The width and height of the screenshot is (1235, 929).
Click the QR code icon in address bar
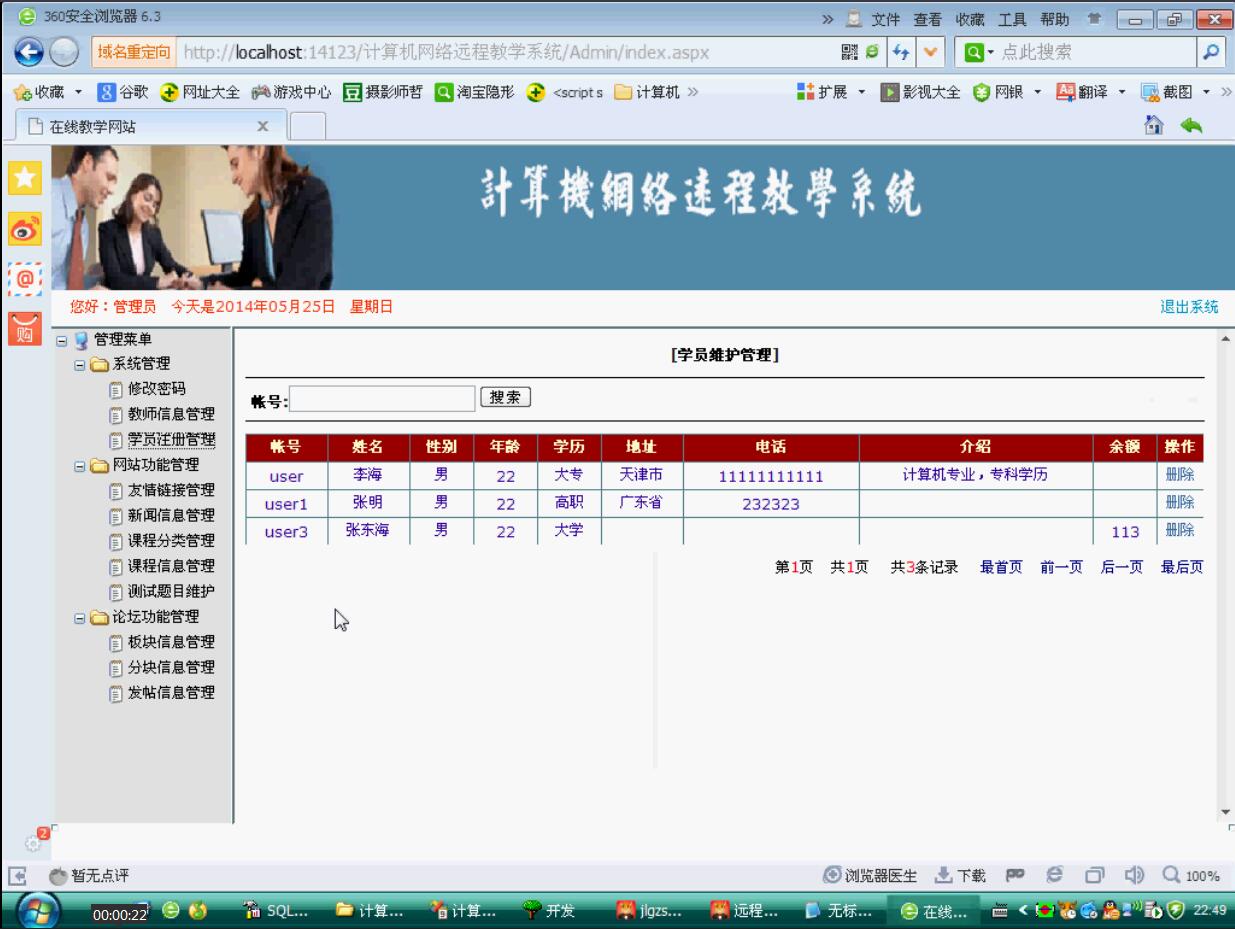tap(849, 52)
